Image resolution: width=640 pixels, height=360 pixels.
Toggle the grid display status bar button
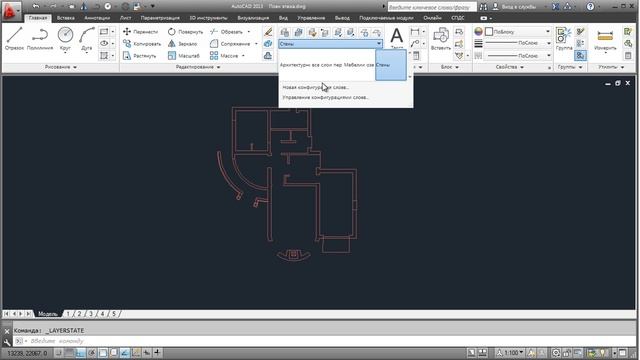69,353
